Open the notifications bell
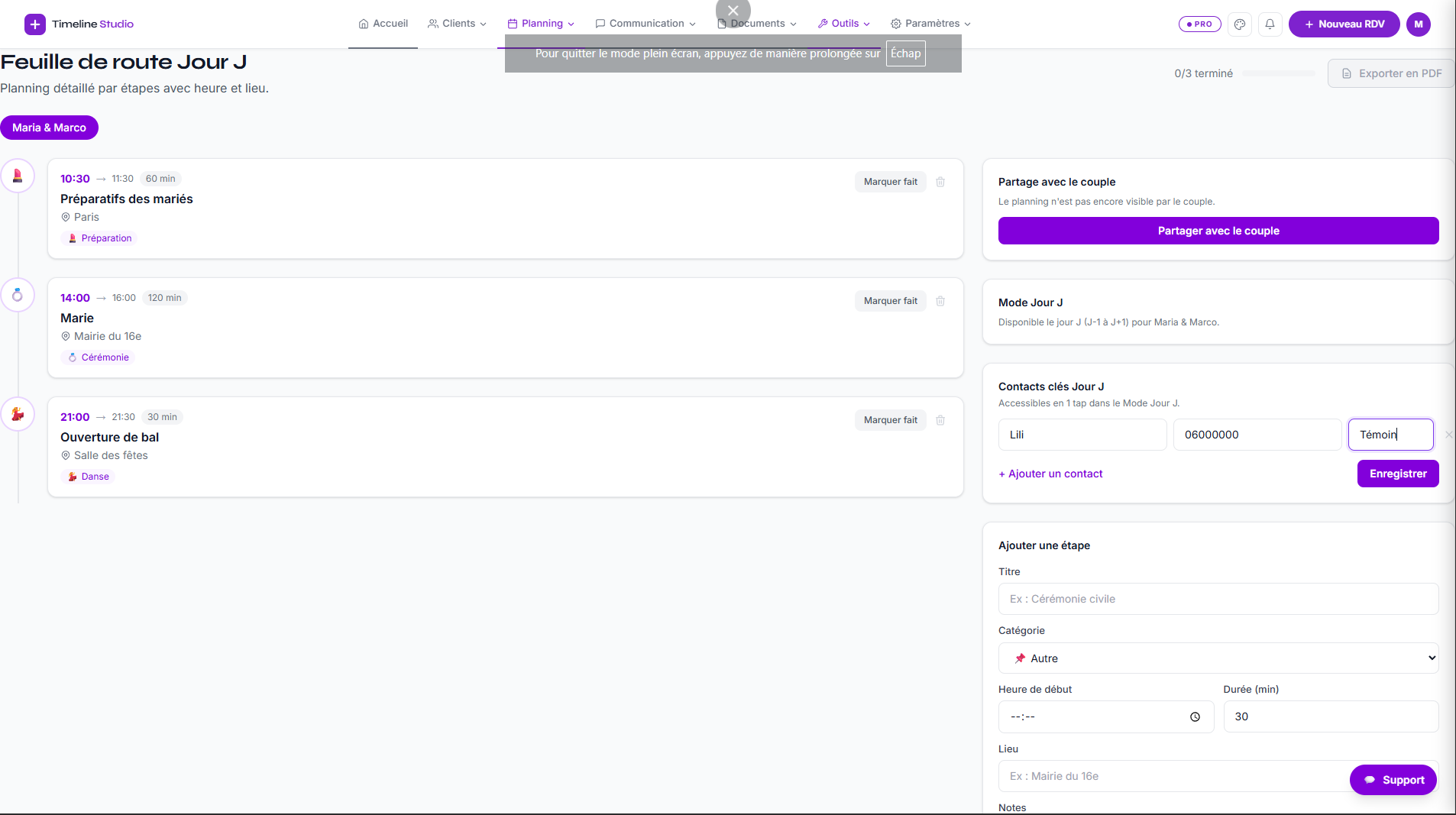The width and height of the screenshot is (1456, 815). tap(1270, 24)
